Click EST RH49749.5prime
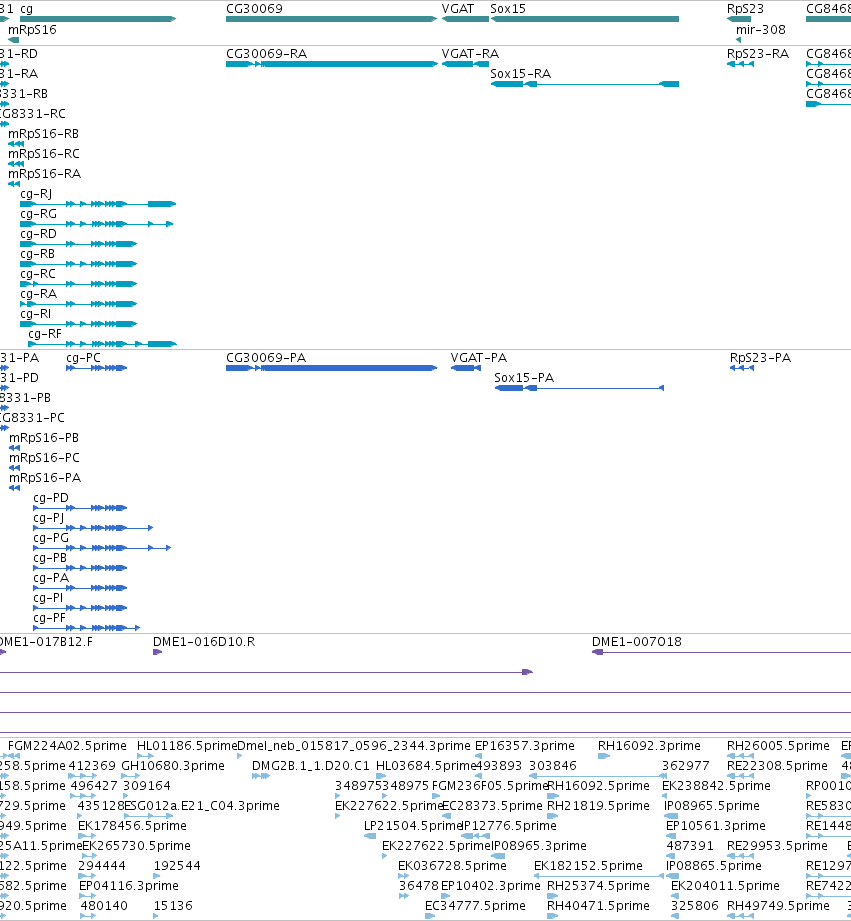This screenshot has height=921, width=851. pos(778,905)
